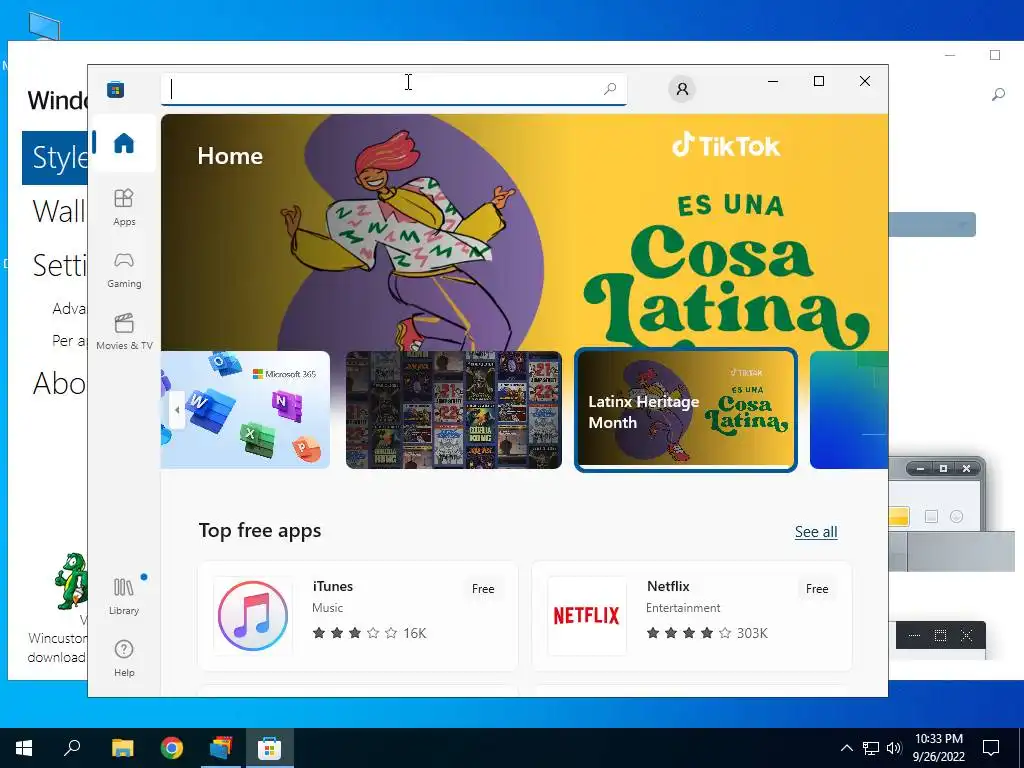Switch to the WindowBlinds taskbar app
The height and width of the screenshot is (768, 1024).
[221, 748]
